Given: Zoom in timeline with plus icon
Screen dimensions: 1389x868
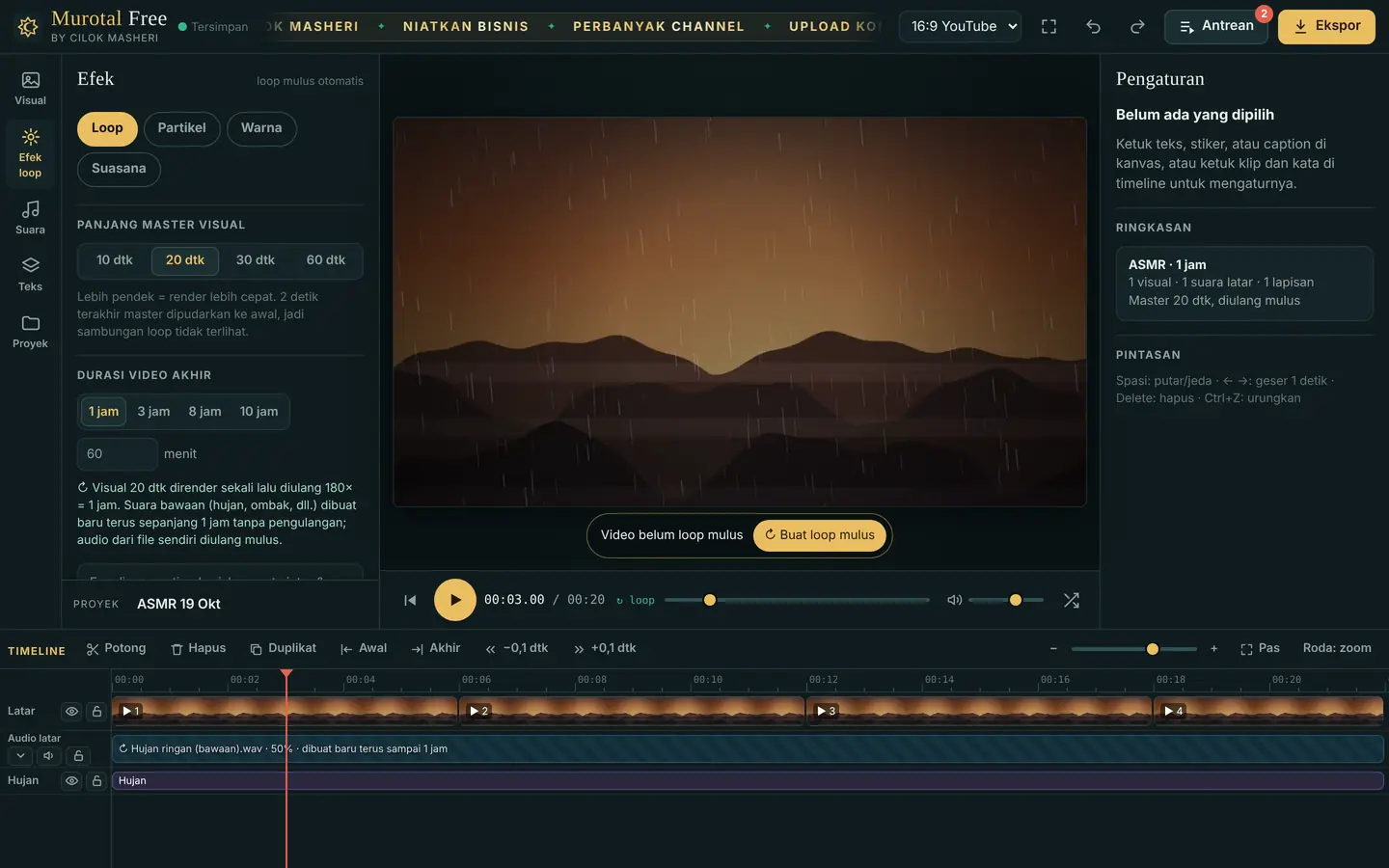Looking at the screenshot, I should (x=1213, y=649).
